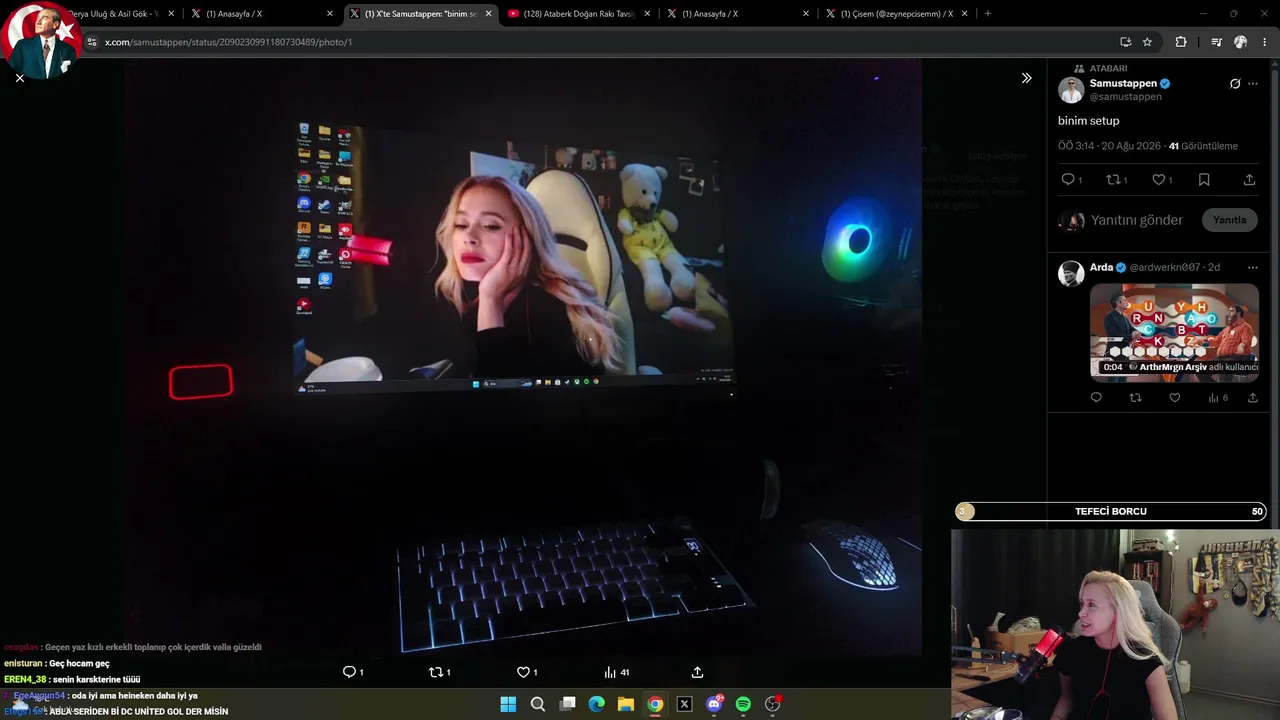This screenshot has width=1280, height=720.
Task: Open Discord from the taskbar
Action: (x=714, y=704)
